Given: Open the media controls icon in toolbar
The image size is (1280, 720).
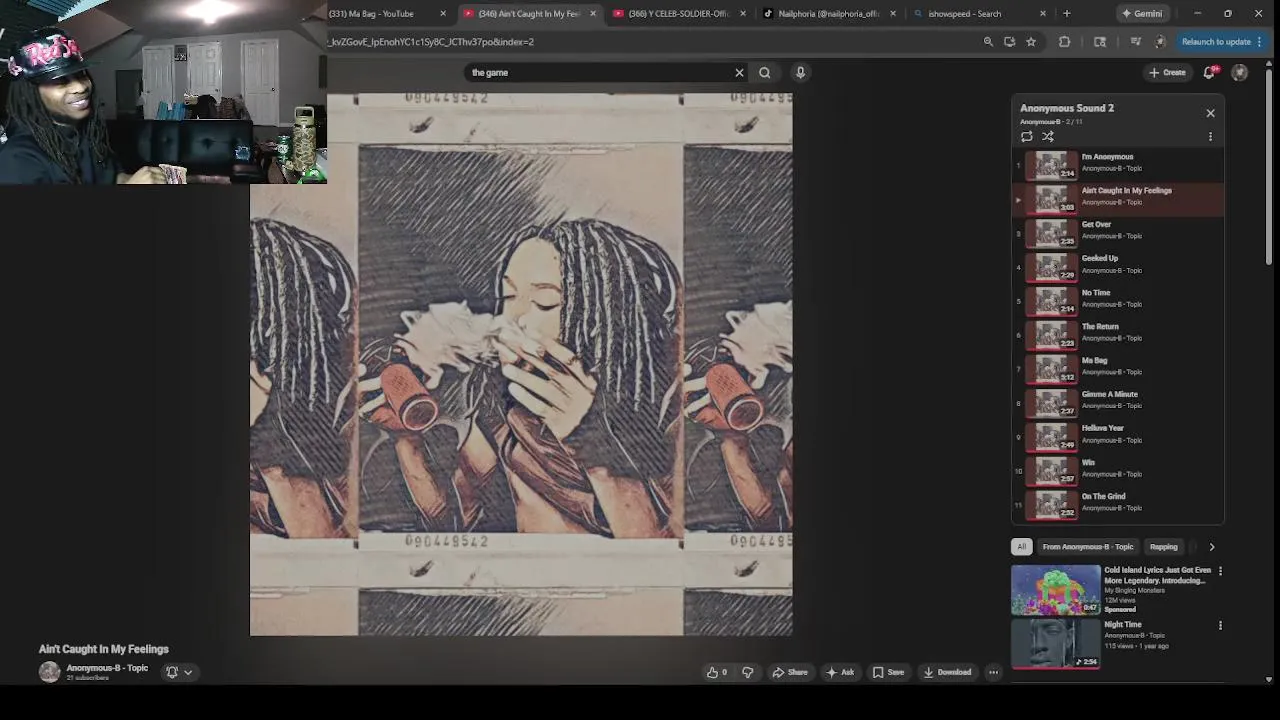Looking at the screenshot, I should 1136,42.
